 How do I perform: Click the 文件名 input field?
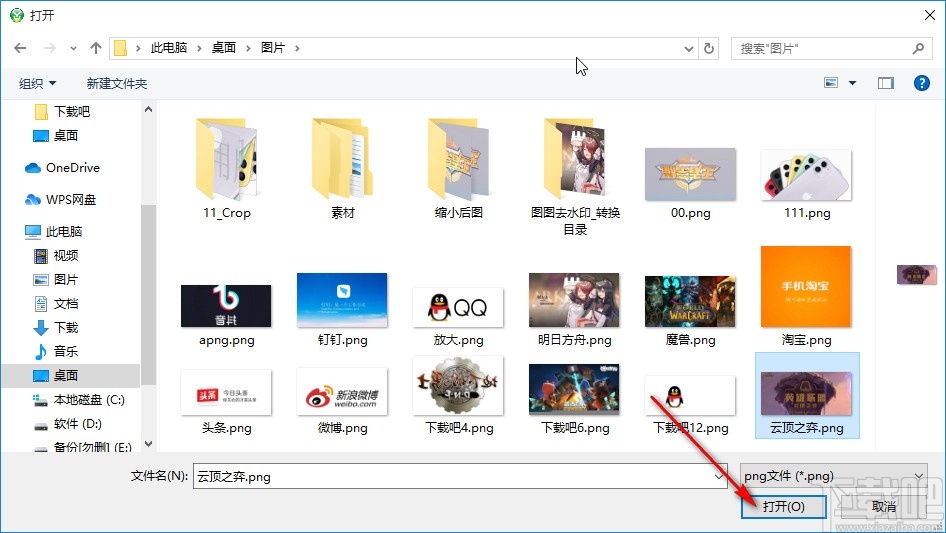(x=460, y=476)
